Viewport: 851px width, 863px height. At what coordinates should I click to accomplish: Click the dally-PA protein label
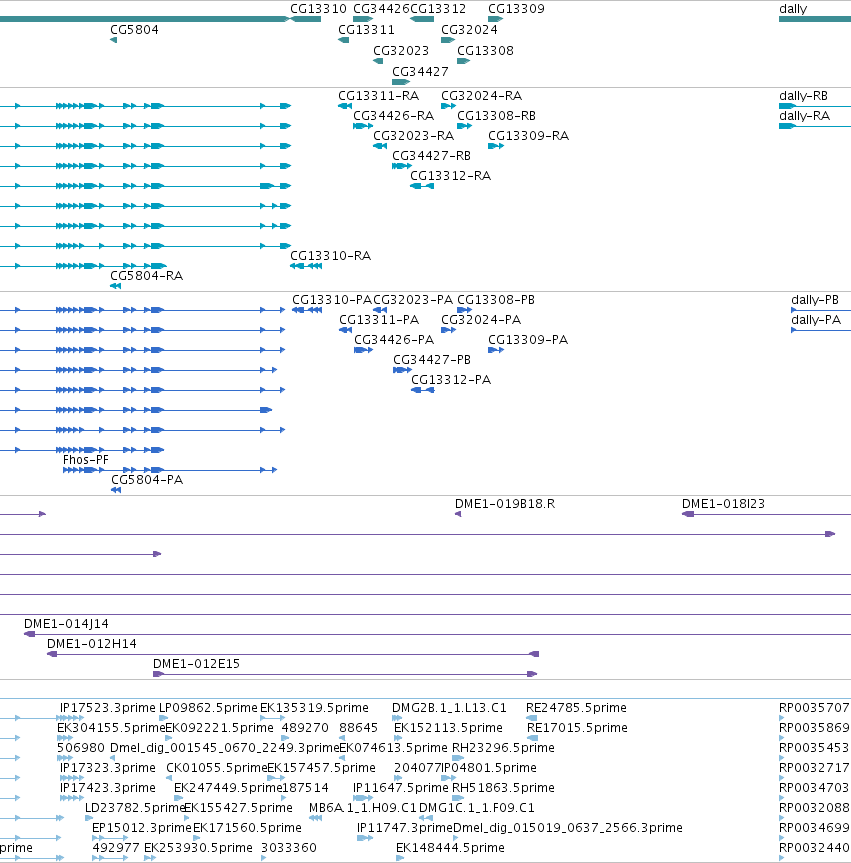816,320
